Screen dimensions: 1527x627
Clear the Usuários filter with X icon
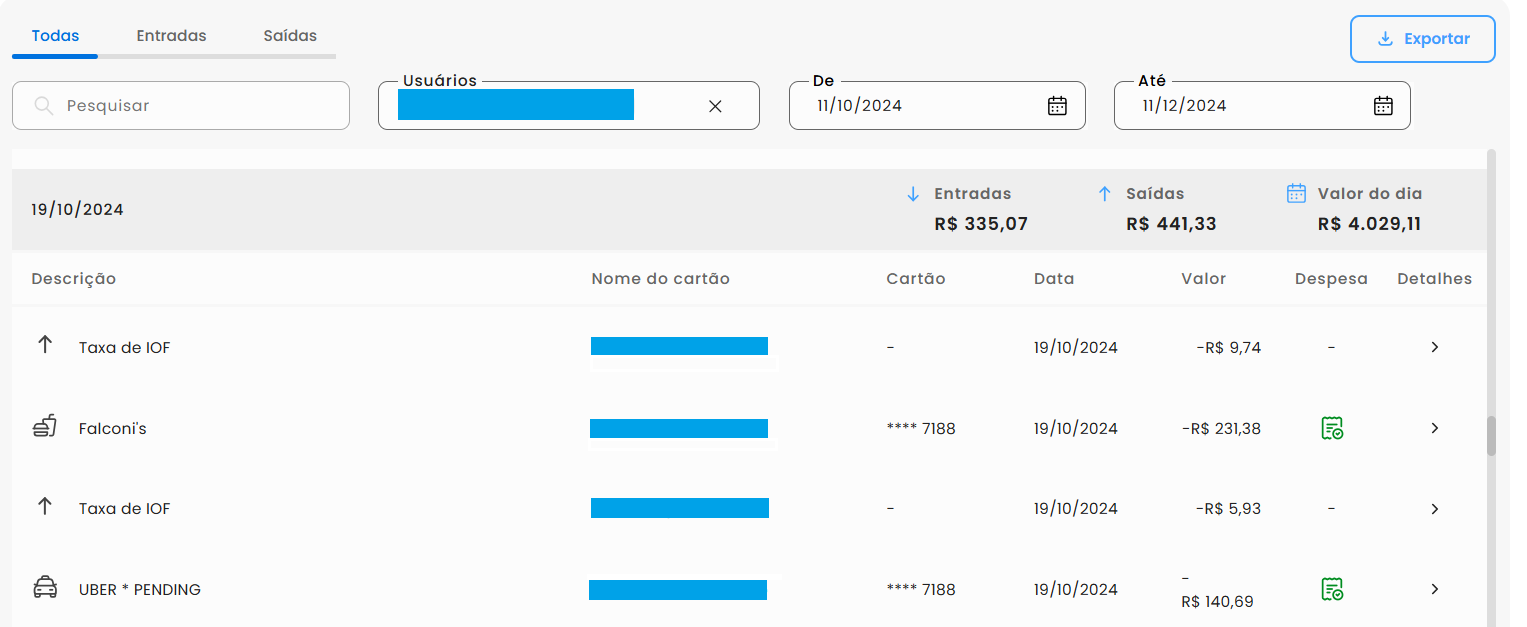click(x=715, y=106)
